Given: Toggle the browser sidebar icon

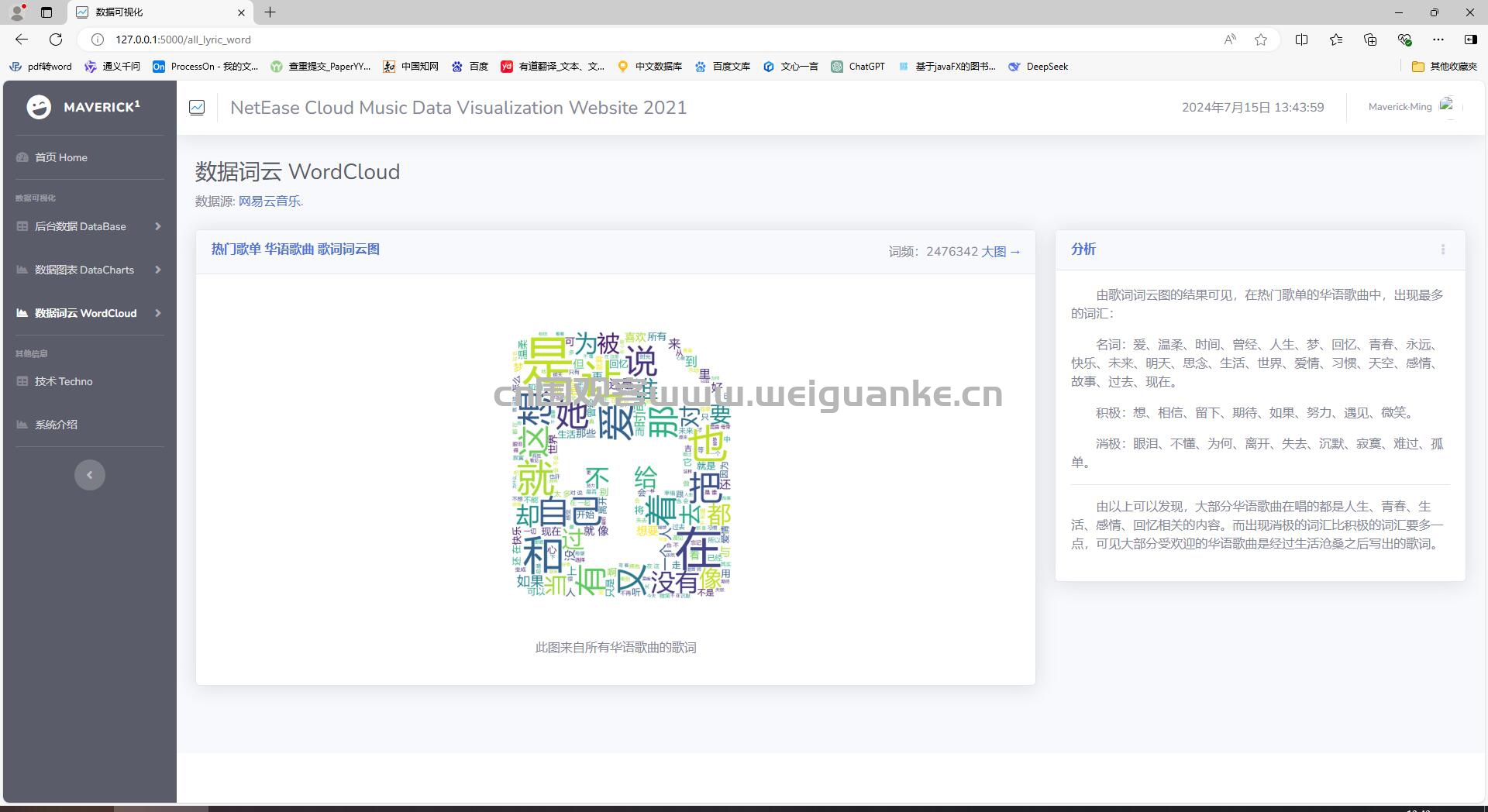Looking at the screenshot, I should point(1470,40).
